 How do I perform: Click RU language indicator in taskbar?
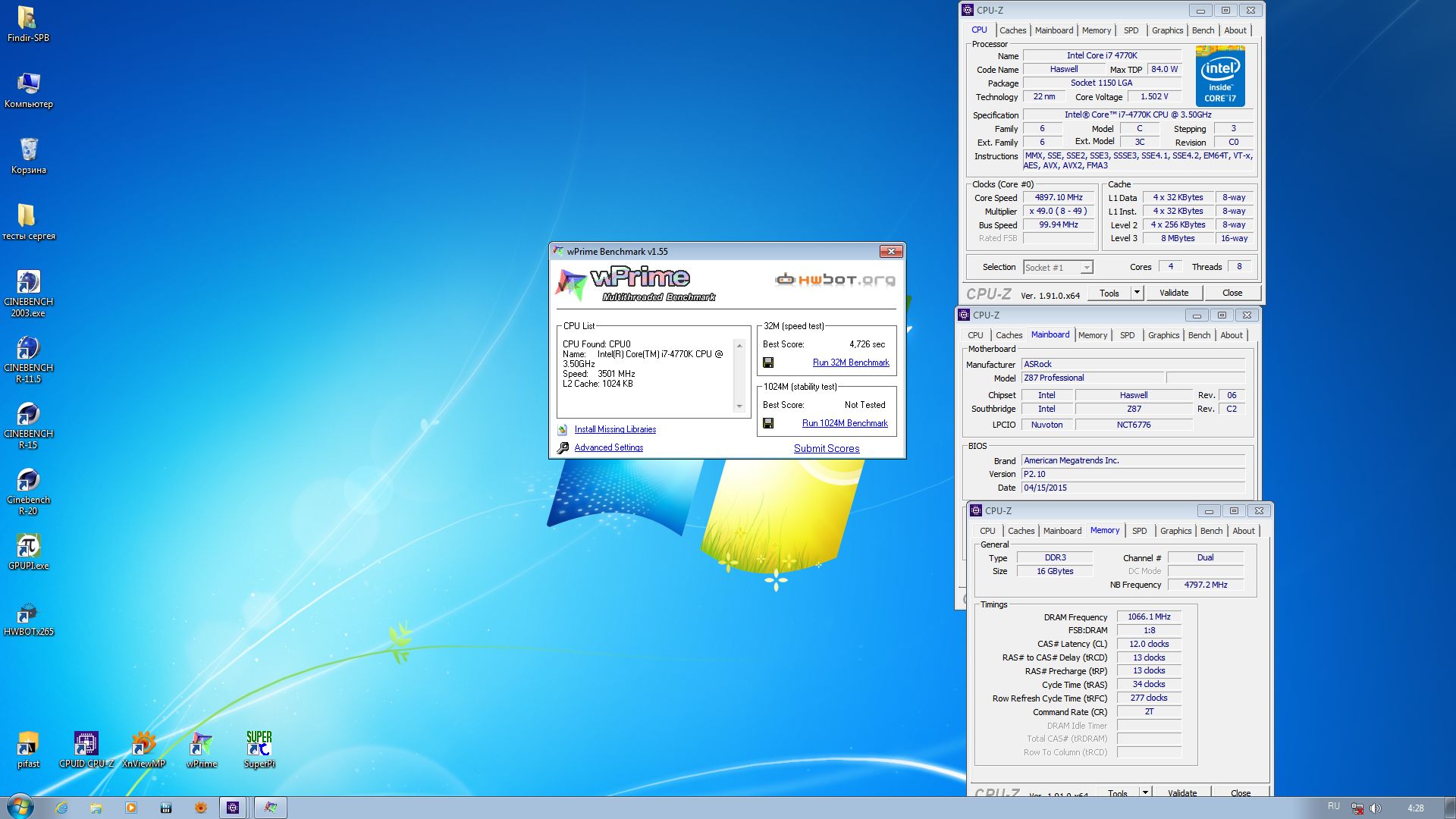click(1334, 806)
